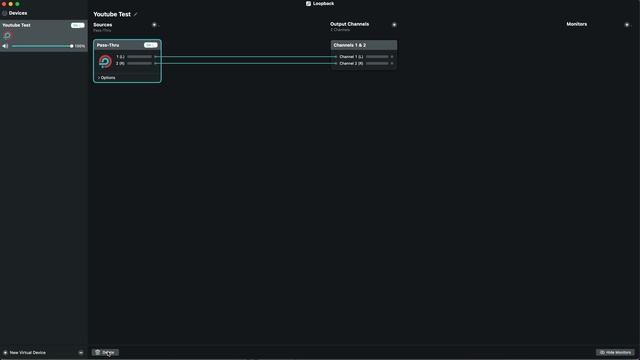The width and height of the screenshot is (640, 360).
Task: Click the Devices sidebar header icon
Action: (4, 13)
